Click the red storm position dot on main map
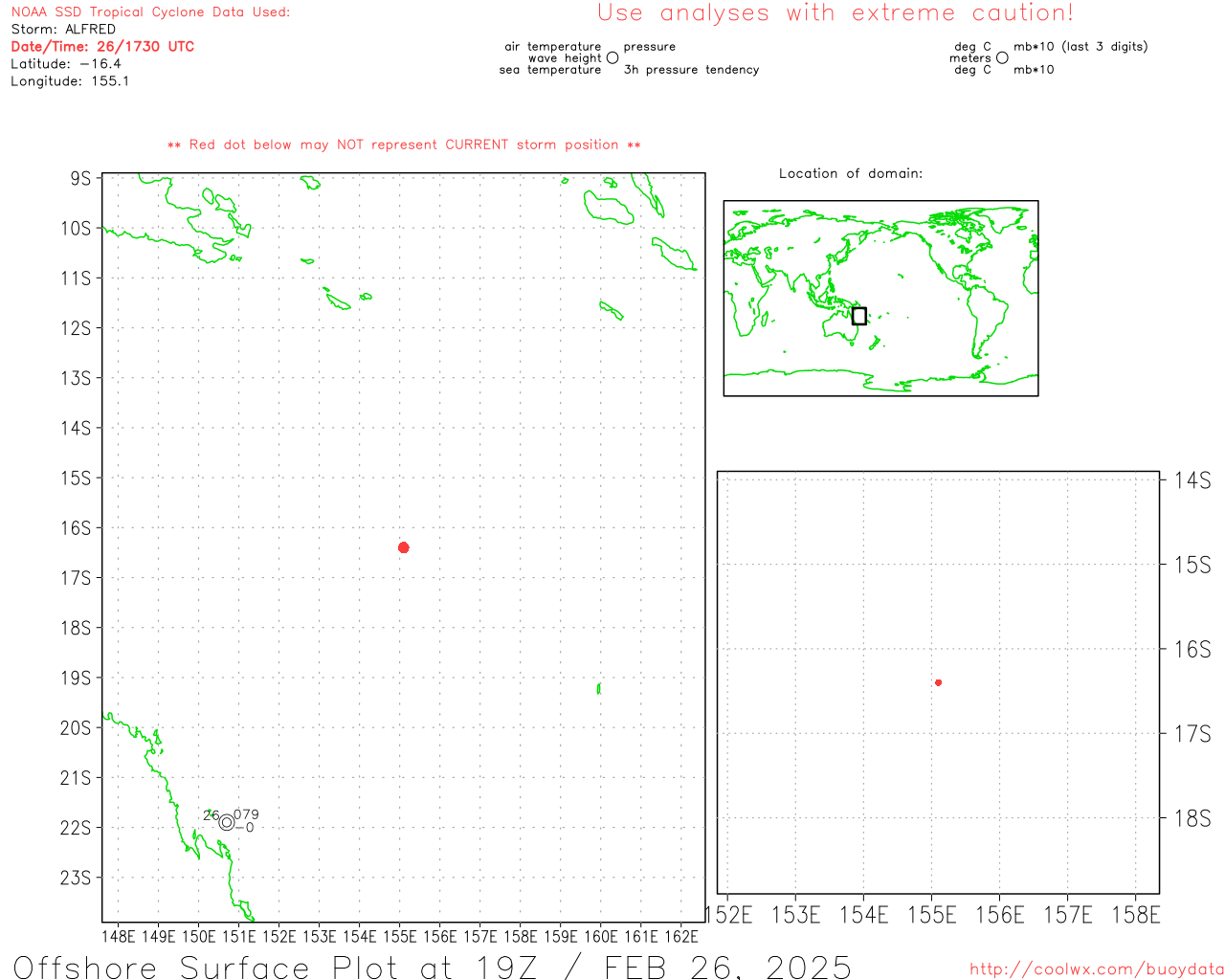1225x980 pixels. click(404, 547)
